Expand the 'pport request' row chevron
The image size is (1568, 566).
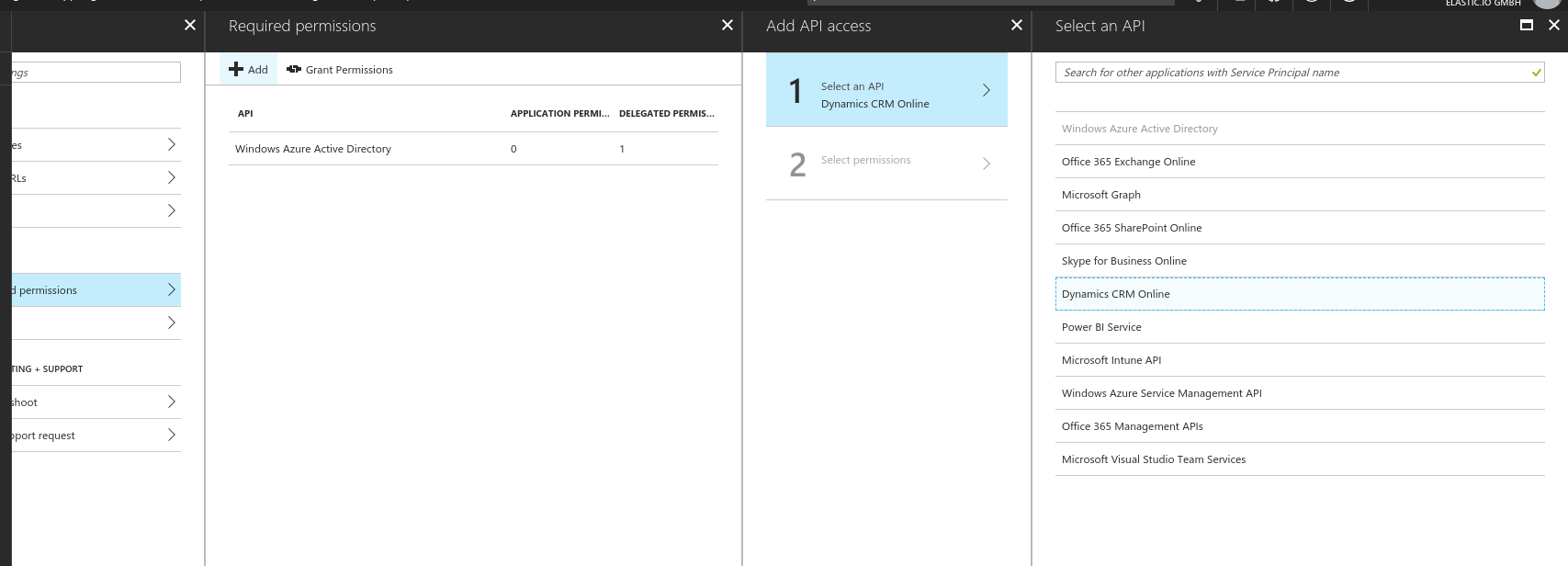(171, 435)
